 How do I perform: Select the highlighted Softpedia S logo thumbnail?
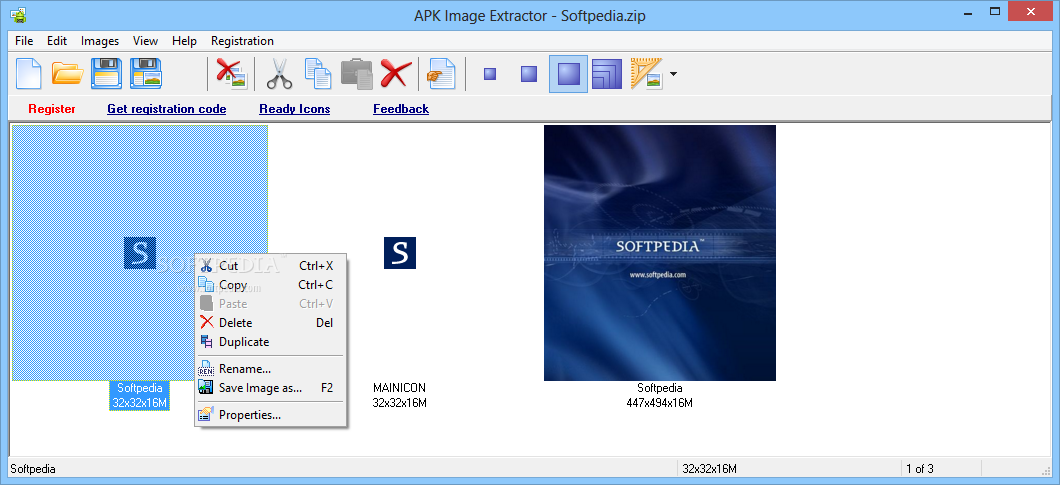coord(140,253)
